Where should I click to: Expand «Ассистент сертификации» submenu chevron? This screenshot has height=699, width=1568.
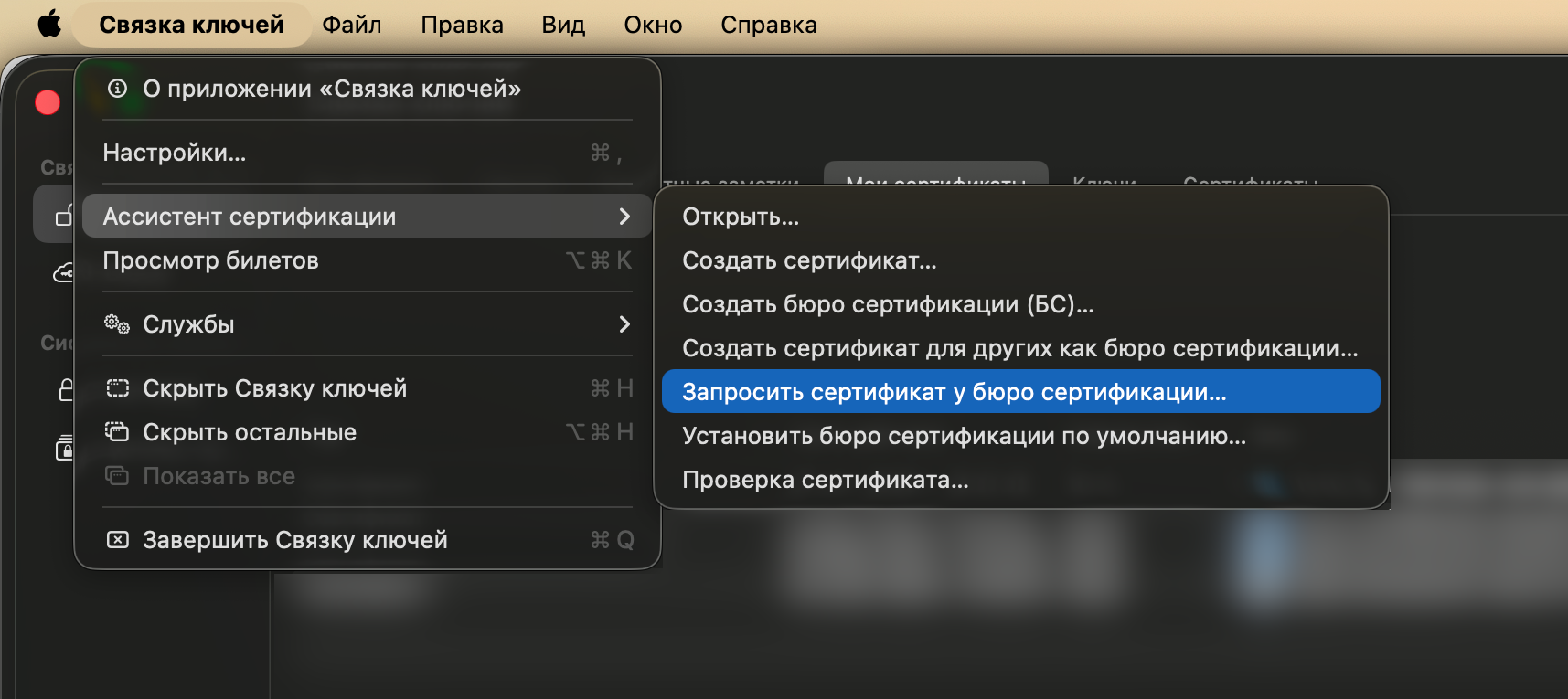pos(624,217)
